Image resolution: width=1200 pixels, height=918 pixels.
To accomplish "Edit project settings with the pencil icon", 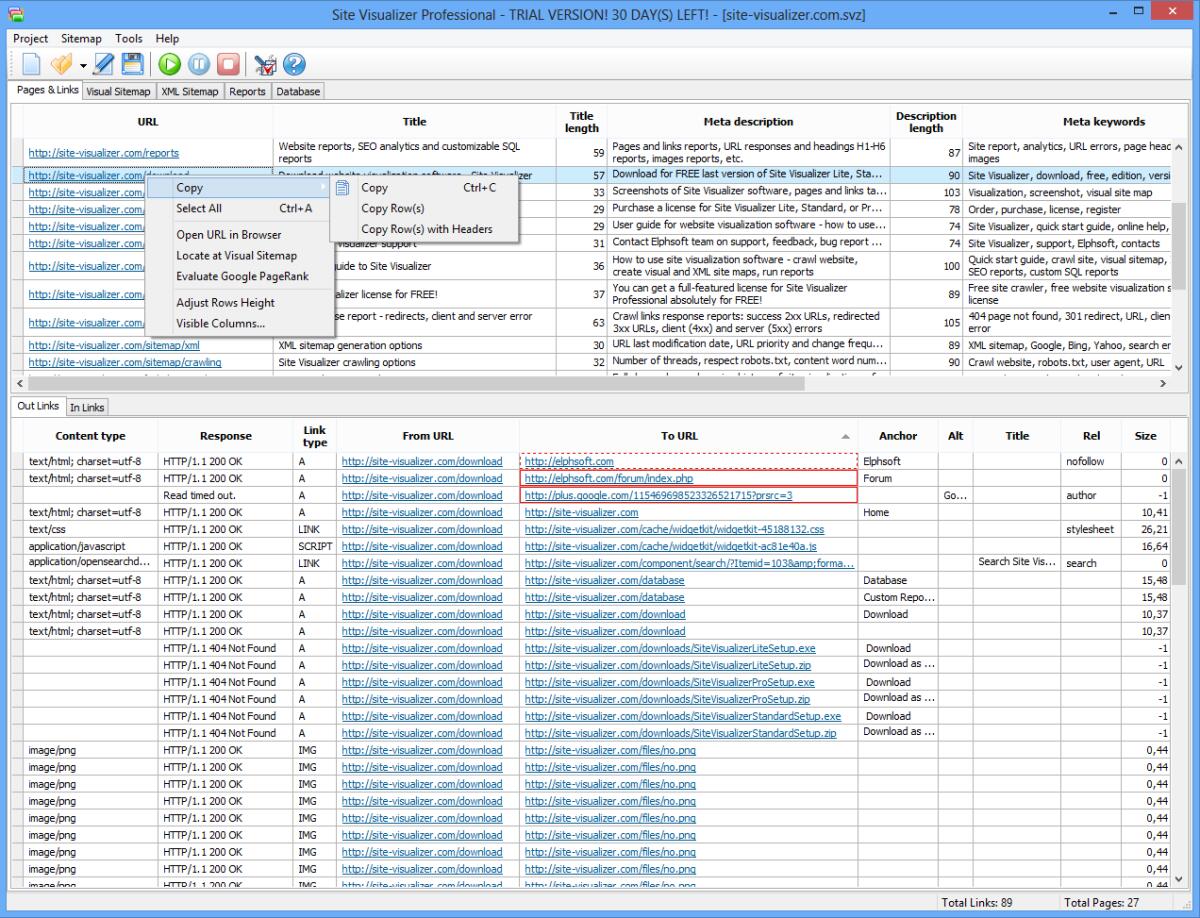I will 103,65.
